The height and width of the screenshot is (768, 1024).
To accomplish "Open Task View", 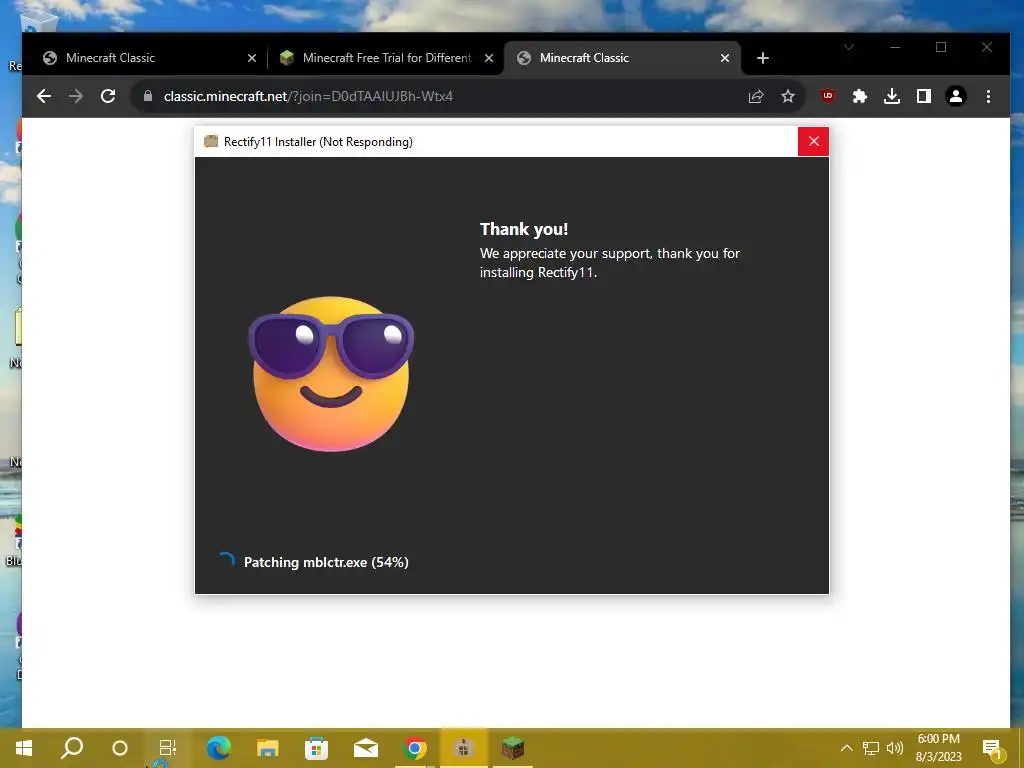I will coord(168,748).
